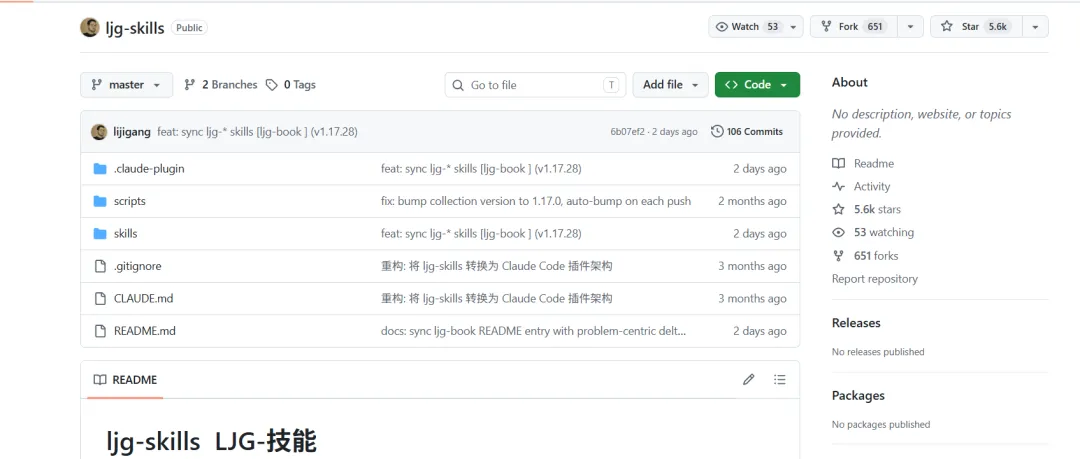1080x459 pixels.
Task: Click the eye icon on Watch button
Action: pyautogui.click(x=722, y=27)
